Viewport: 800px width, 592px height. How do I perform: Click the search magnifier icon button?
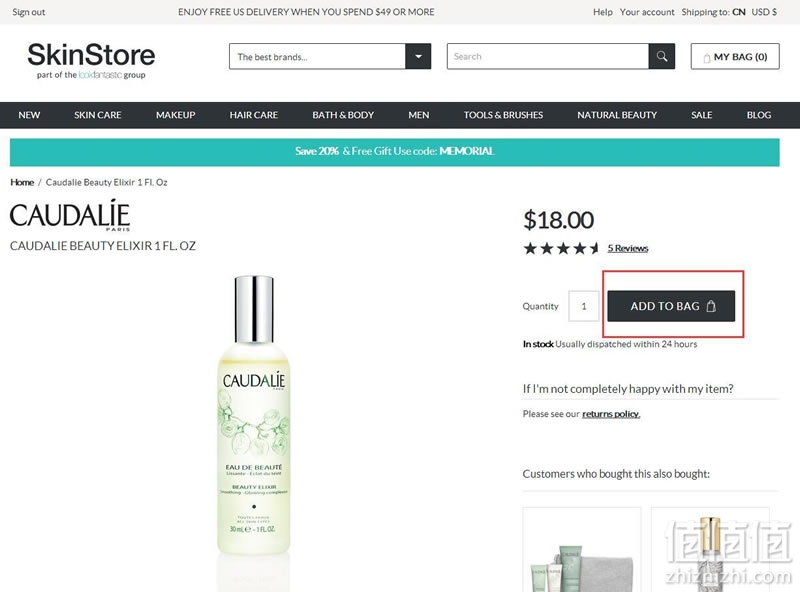point(662,56)
